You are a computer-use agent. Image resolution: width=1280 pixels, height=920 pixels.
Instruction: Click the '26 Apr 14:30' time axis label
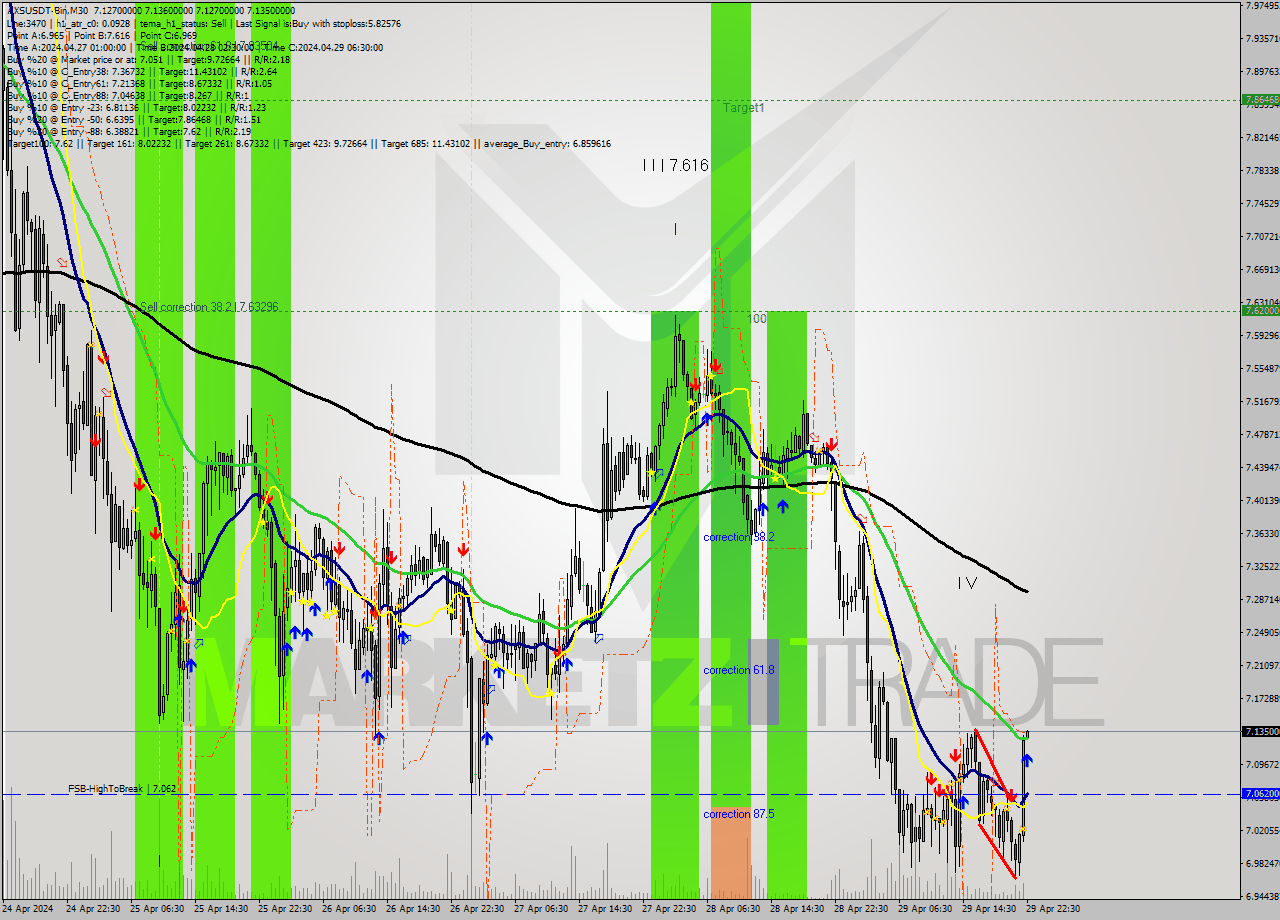pyautogui.click(x=412, y=909)
